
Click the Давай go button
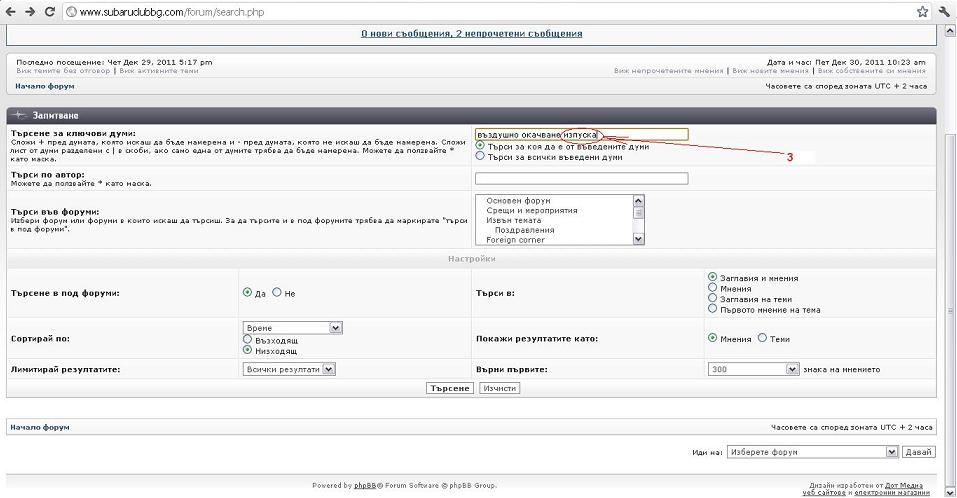(x=918, y=452)
